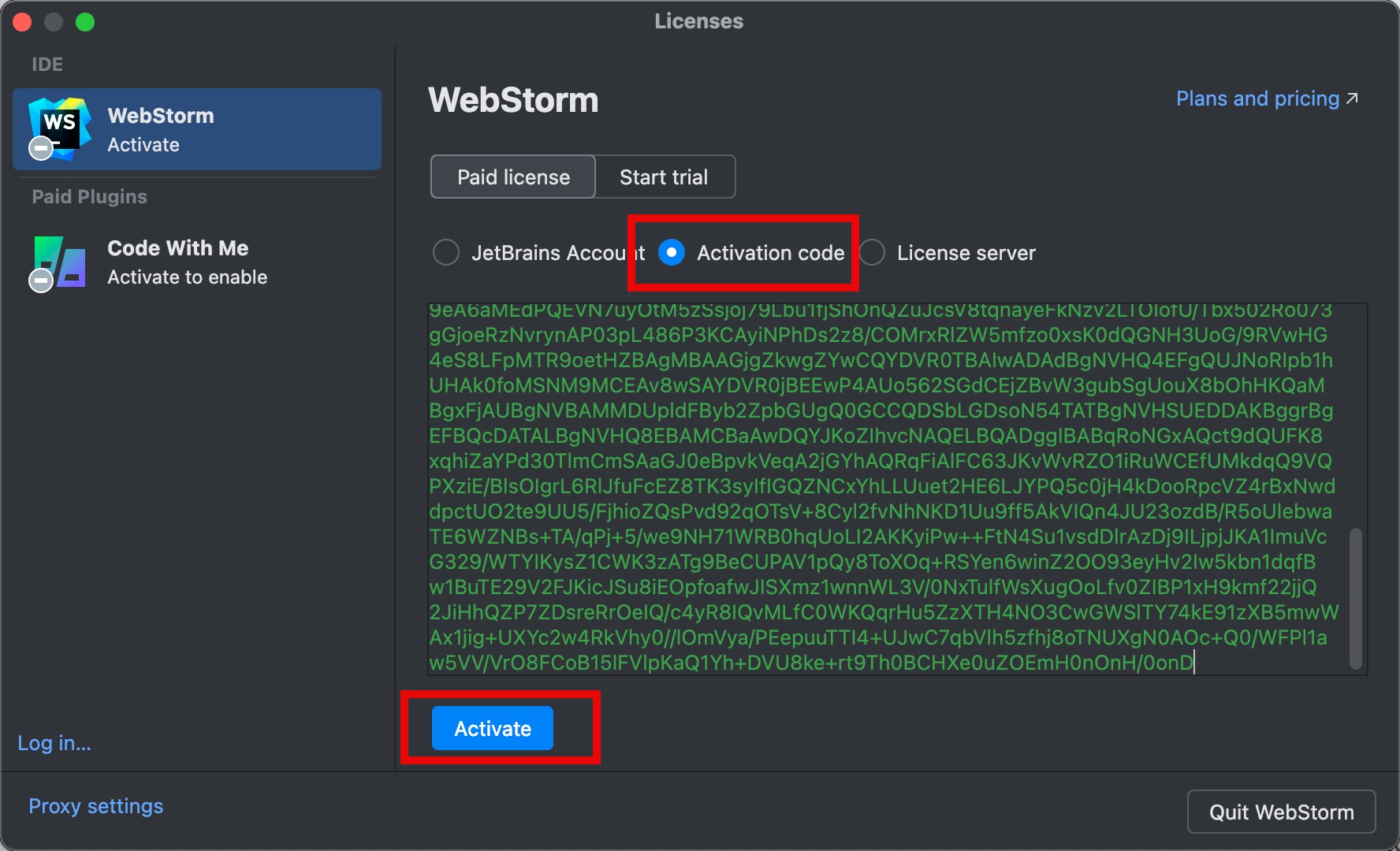Image resolution: width=1400 pixels, height=851 pixels.
Task: Open the Log in... link
Action: [x=54, y=743]
